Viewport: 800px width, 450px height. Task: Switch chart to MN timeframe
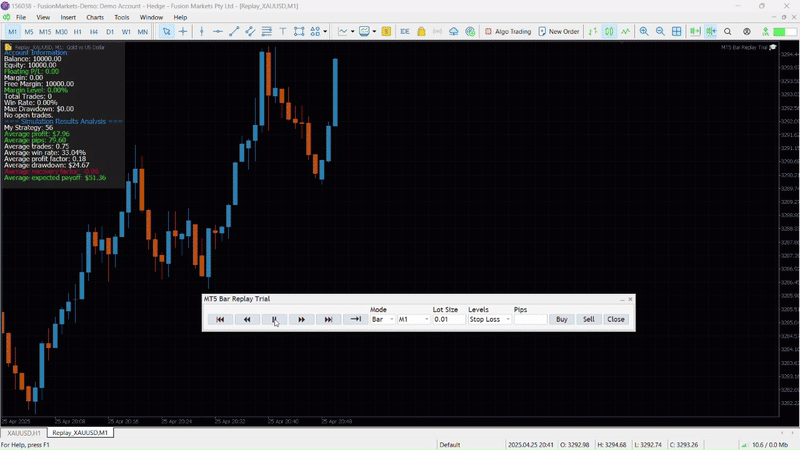[x=143, y=32]
